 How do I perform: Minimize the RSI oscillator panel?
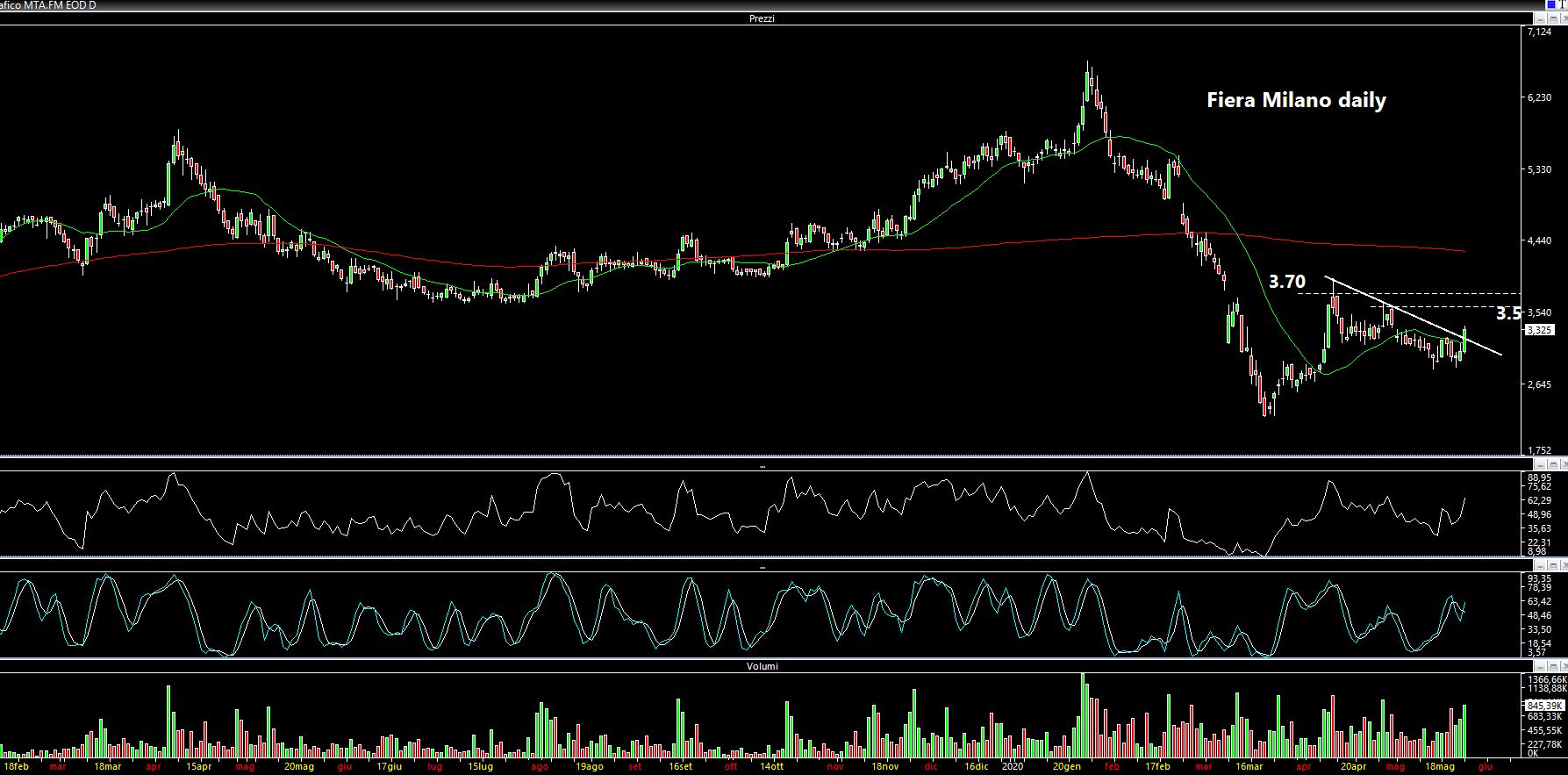point(1540,464)
